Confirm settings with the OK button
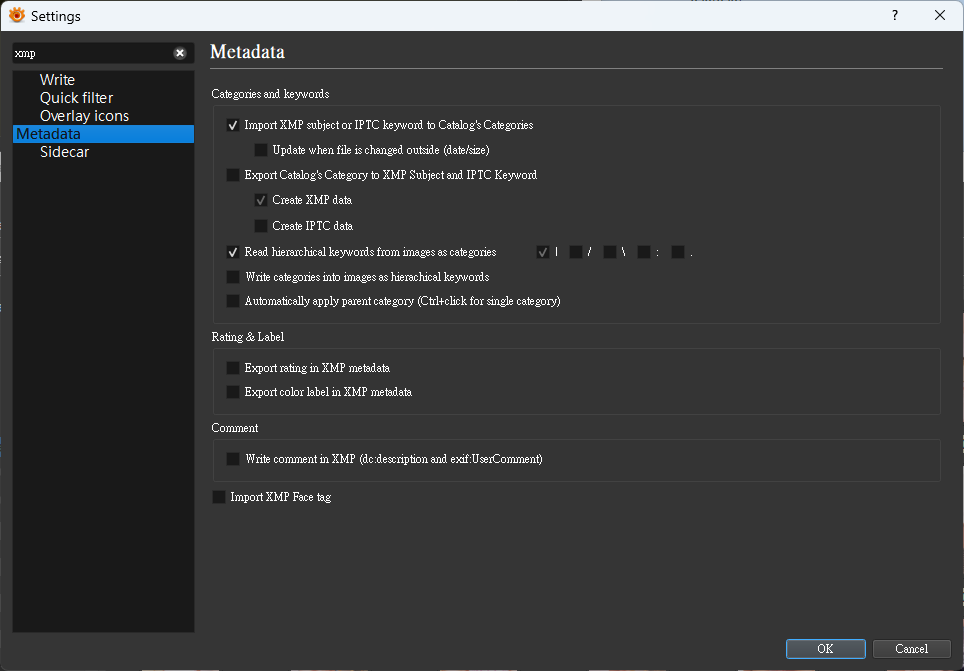 click(x=825, y=649)
